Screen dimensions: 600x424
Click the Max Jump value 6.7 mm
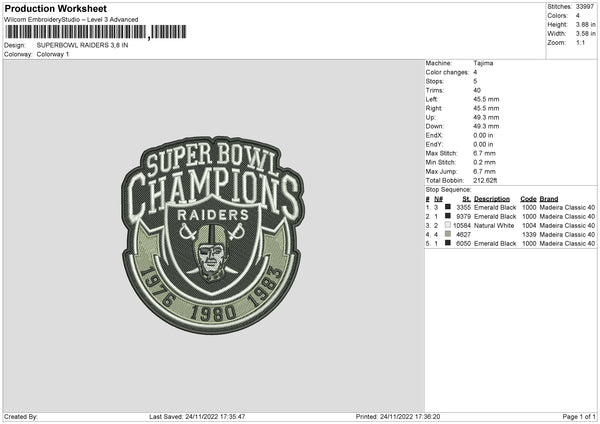tap(484, 172)
